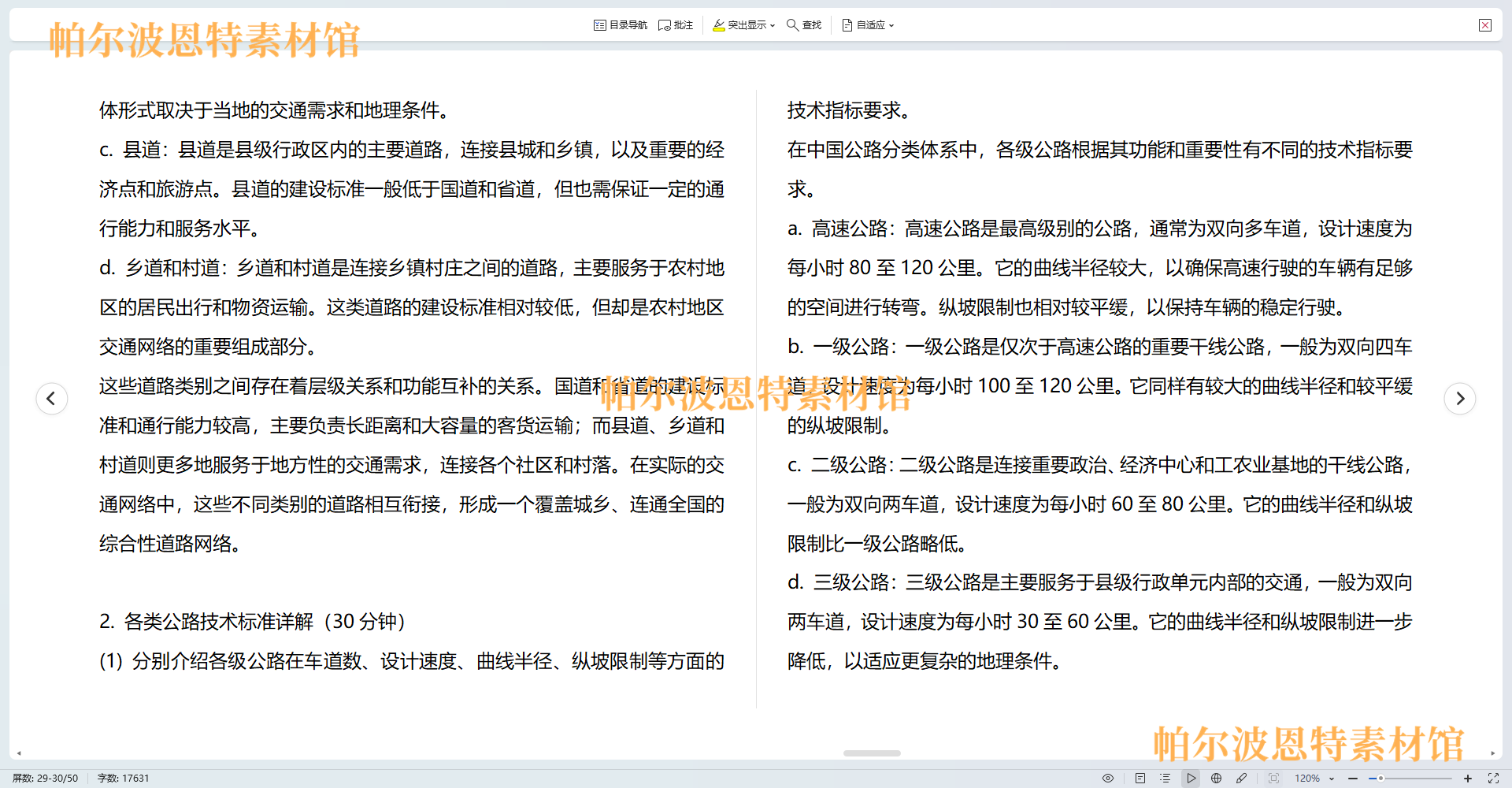This screenshot has width=1512, height=788.
Task: Switch to page layout view icon
Action: (x=1140, y=778)
